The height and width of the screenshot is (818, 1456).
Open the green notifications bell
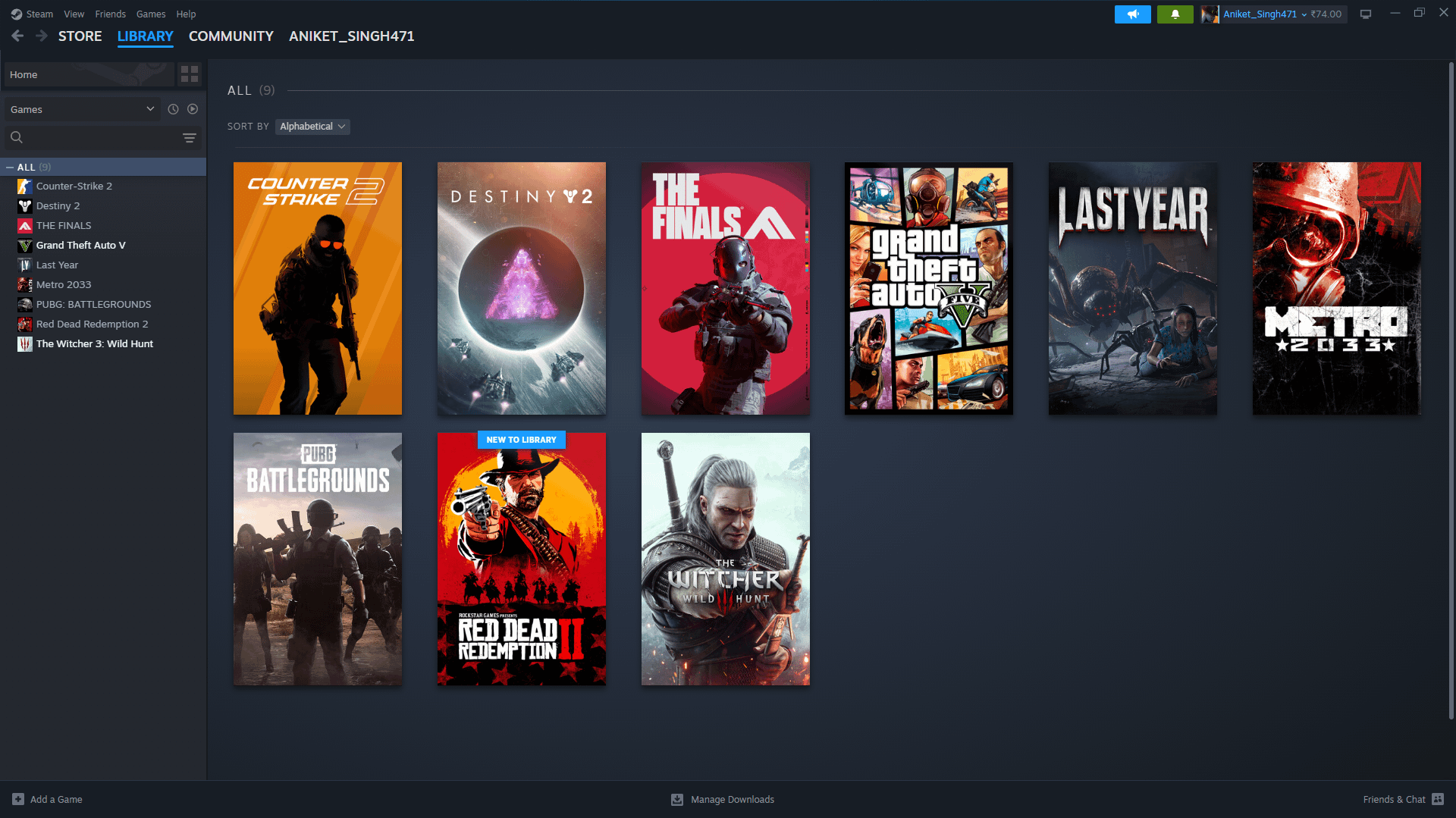pyautogui.click(x=1175, y=14)
